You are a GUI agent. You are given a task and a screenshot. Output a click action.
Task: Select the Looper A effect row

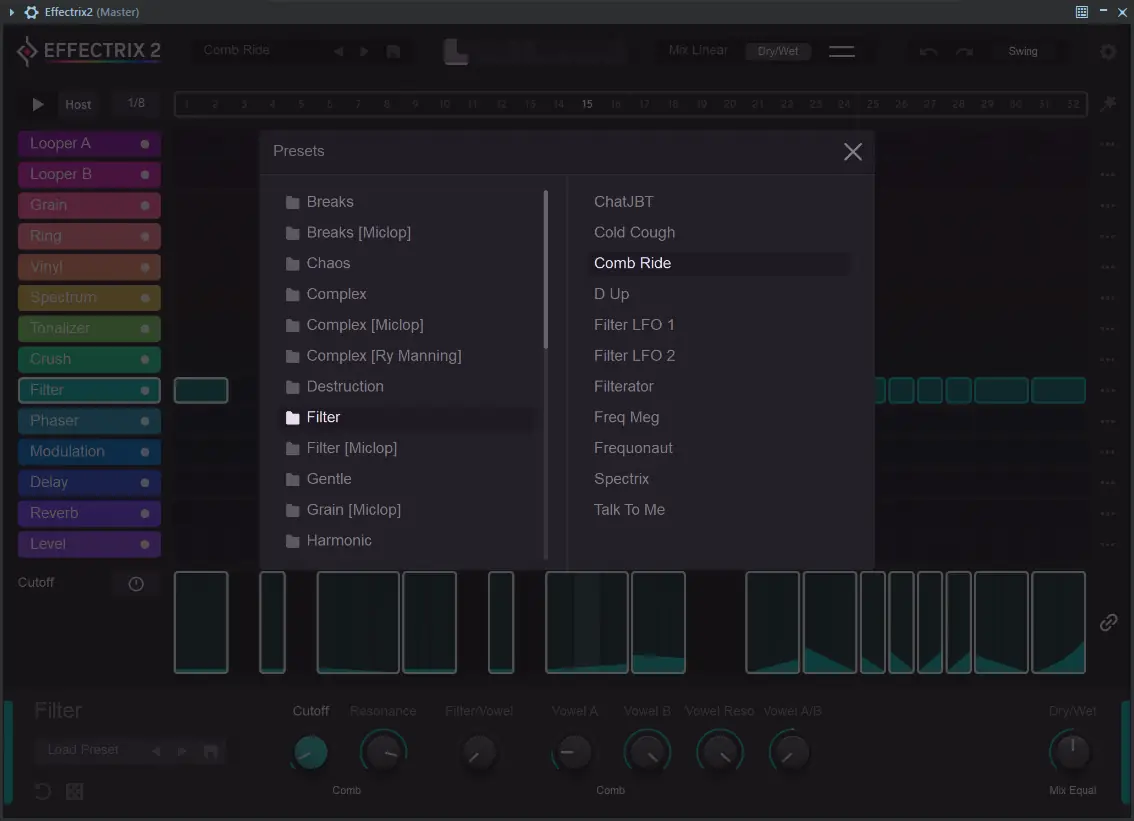pos(89,144)
